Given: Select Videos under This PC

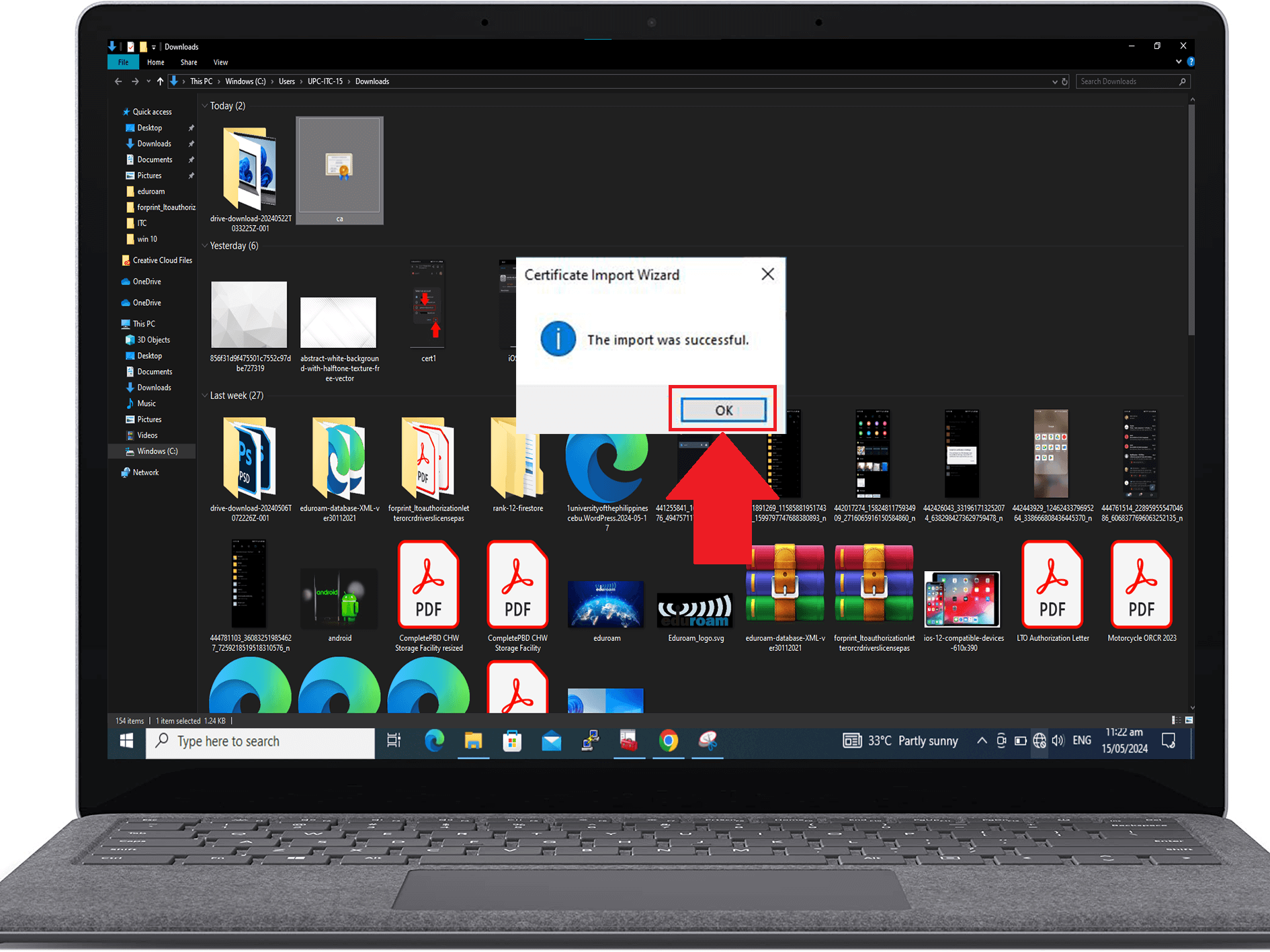Looking at the screenshot, I should point(146,435).
